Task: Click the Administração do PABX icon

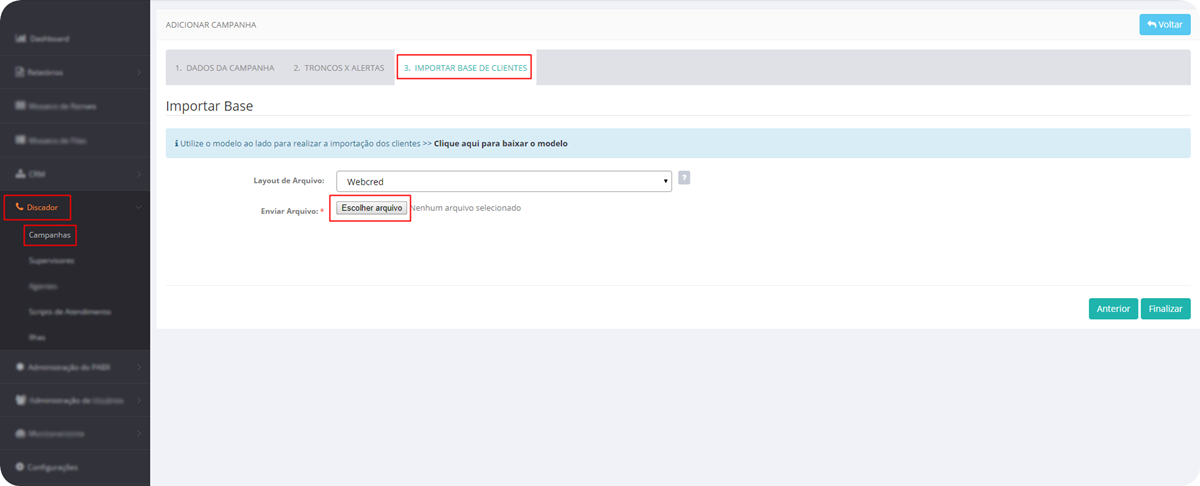Action: coord(20,367)
